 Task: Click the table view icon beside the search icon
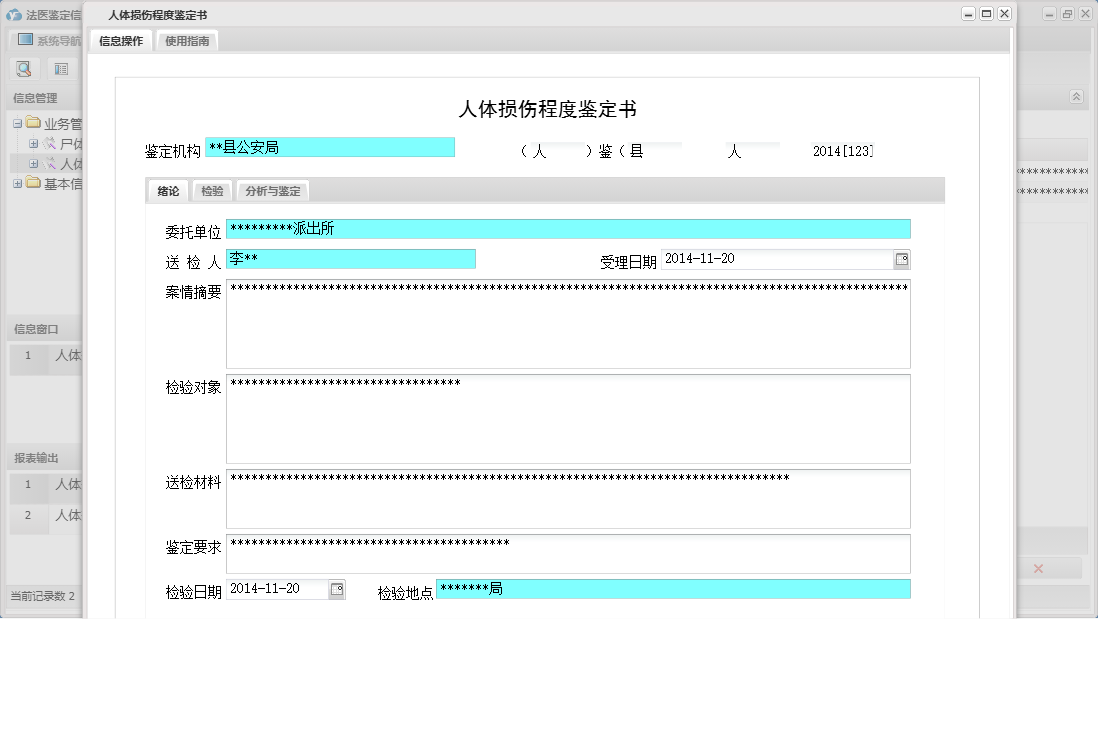(60, 68)
